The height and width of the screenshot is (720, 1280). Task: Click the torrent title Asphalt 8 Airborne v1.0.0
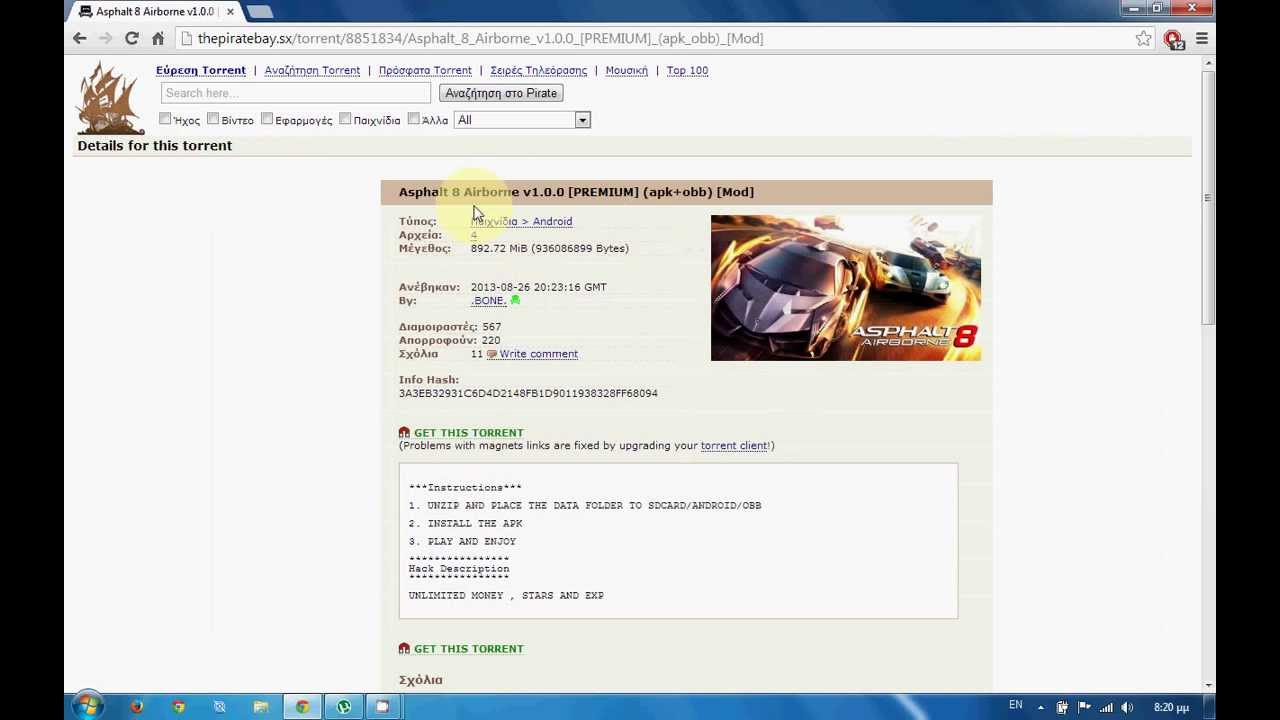pos(481,192)
